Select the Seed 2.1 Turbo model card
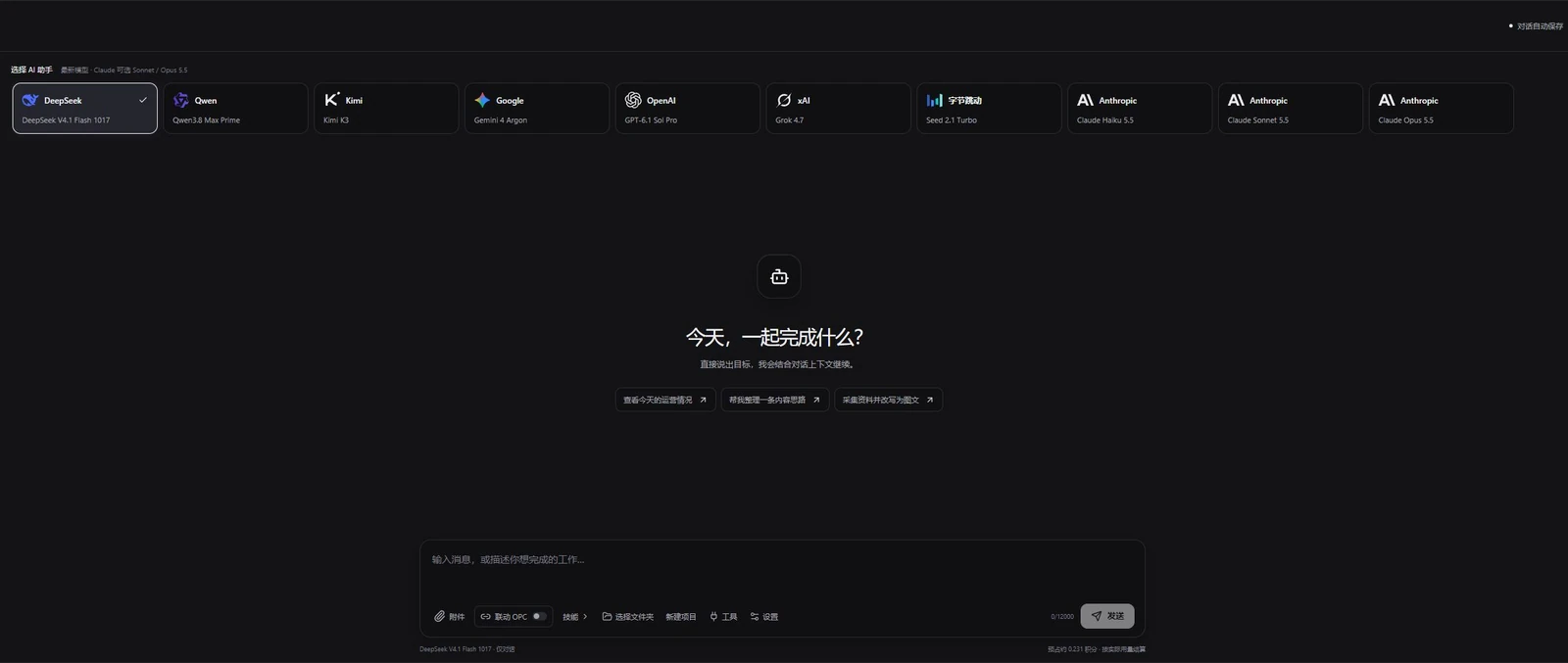Screen dimensions: 1568x663 (x=989, y=108)
